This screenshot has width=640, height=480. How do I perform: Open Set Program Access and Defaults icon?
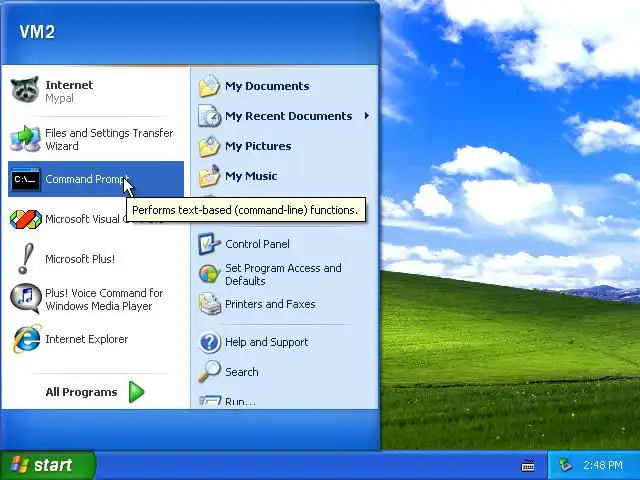click(209, 274)
